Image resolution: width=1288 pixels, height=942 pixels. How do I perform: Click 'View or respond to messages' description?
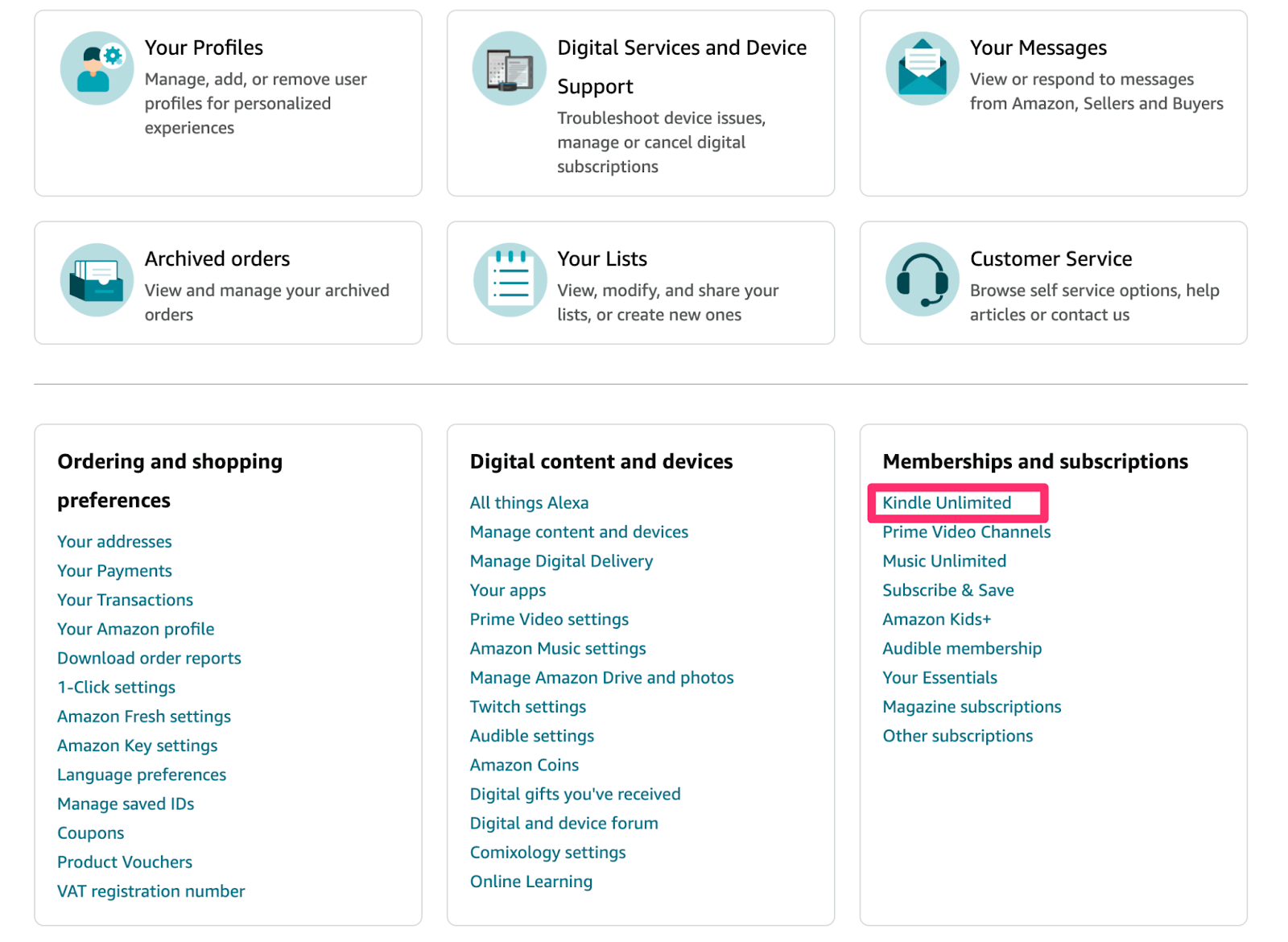pos(1096,91)
